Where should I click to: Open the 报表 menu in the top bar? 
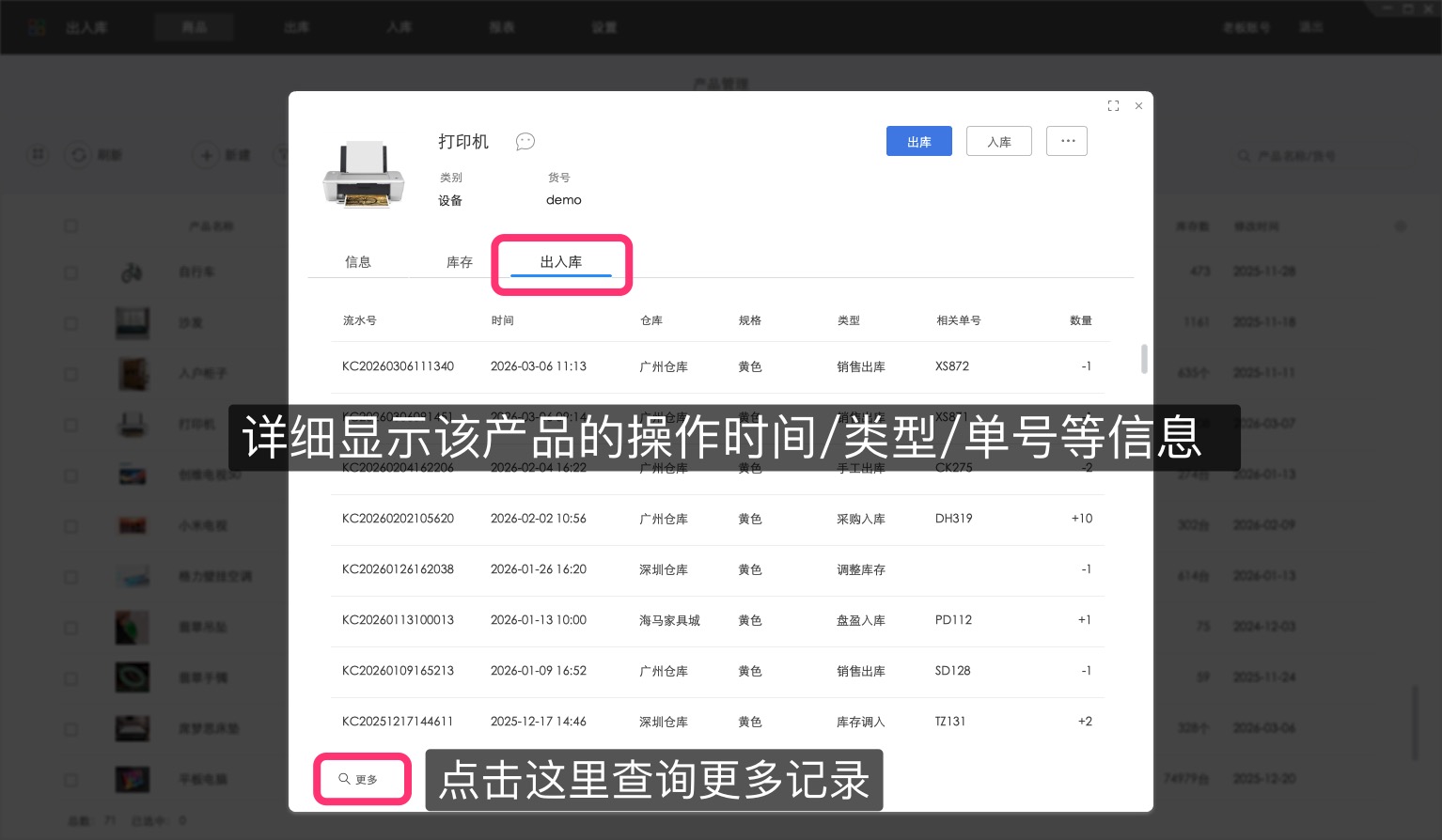click(502, 26)
